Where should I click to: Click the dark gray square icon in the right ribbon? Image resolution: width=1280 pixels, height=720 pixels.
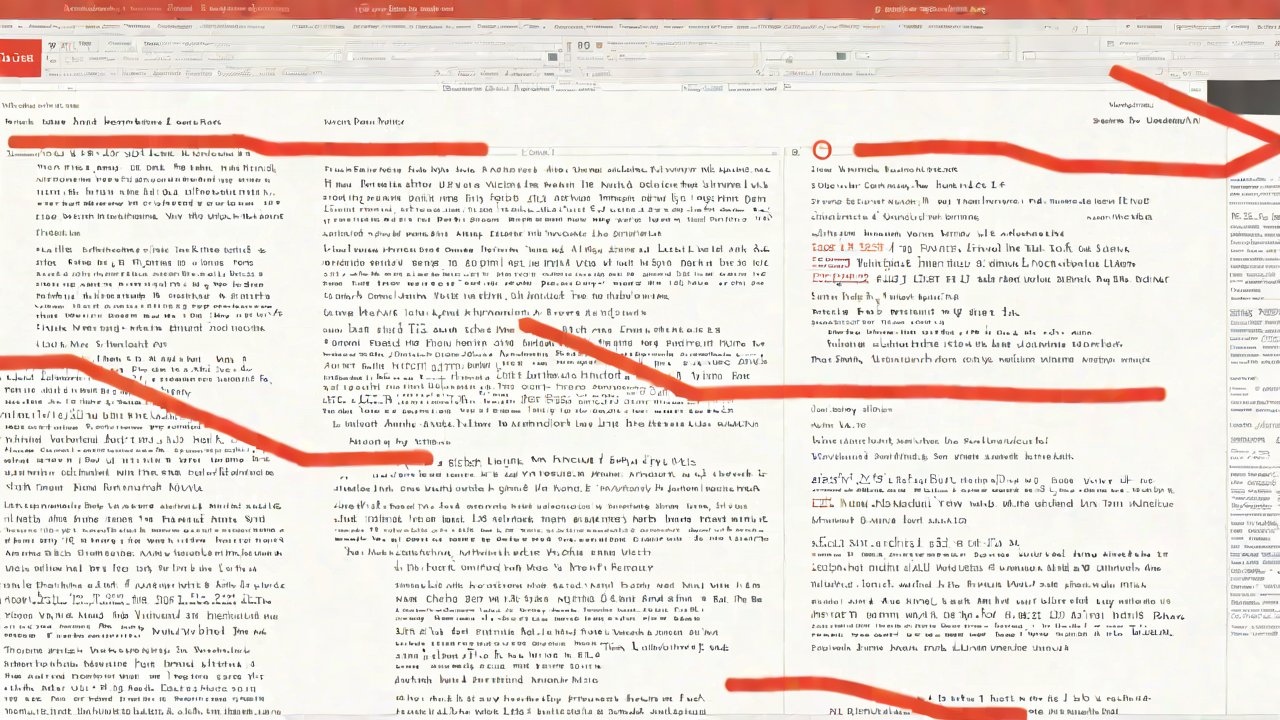click(x=841, y=57)
